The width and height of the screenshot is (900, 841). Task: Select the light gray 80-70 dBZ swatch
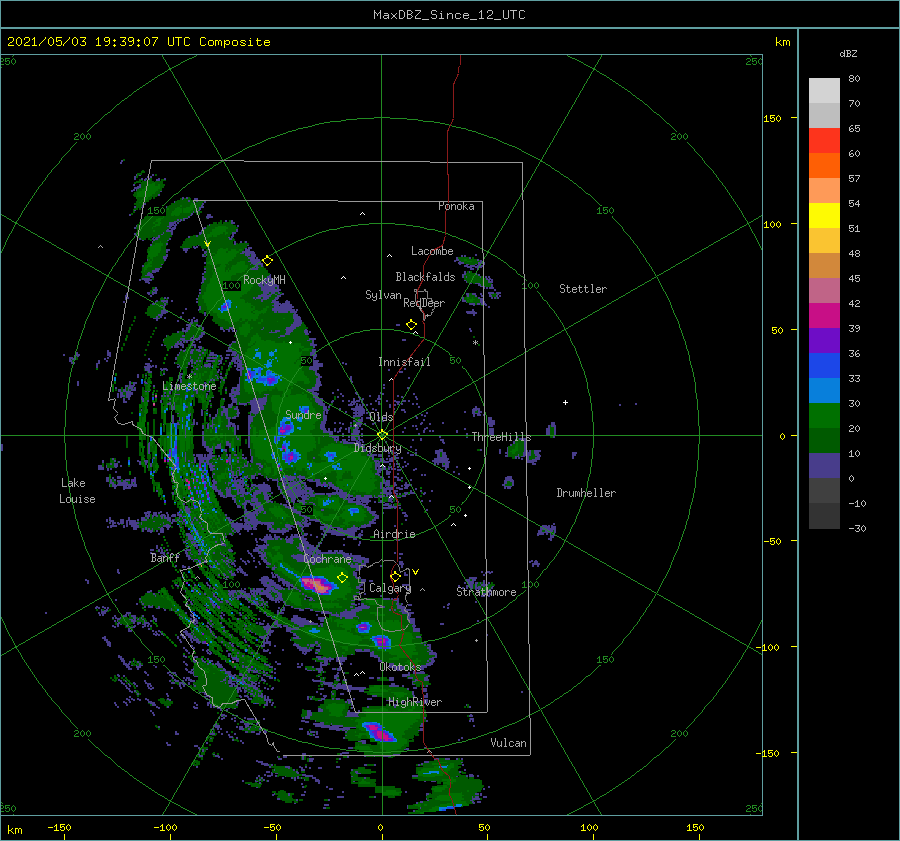(x=824, y=91)
